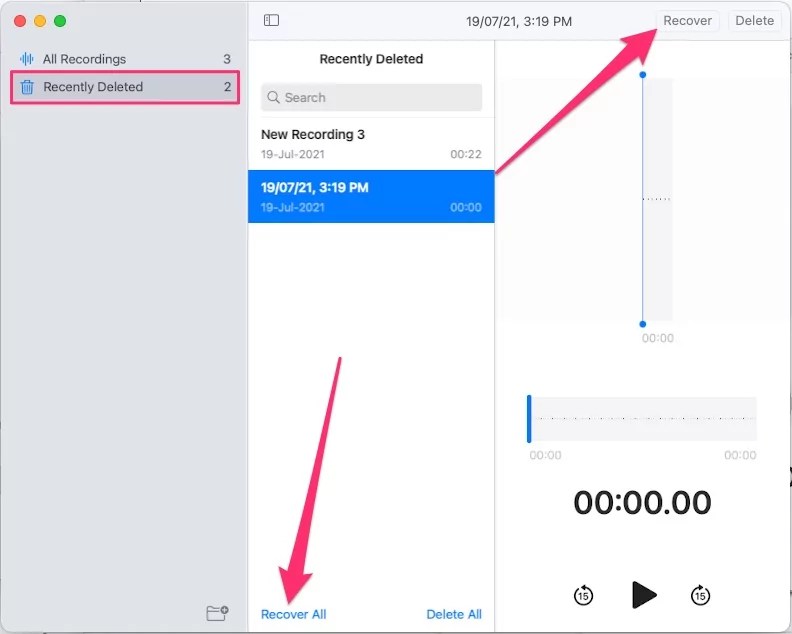The width and height of the screenshot is (792, 634).
Task: Click the overview waveform strip
Action: point(642,419)
